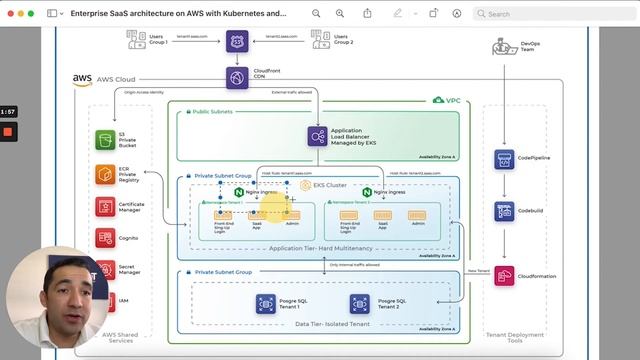The width and height of the screenshot is (640, 360).
Task: Click the document title text
Action: click(178, 13)
